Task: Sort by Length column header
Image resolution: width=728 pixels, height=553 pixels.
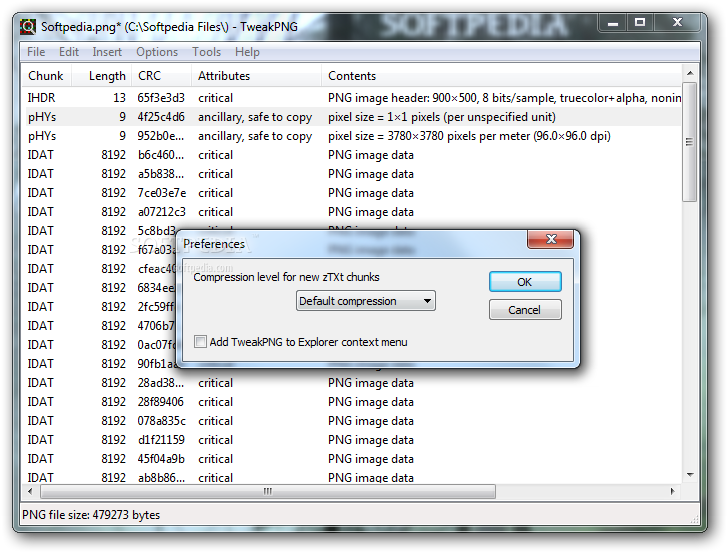Action: click(x=102, y=76)
